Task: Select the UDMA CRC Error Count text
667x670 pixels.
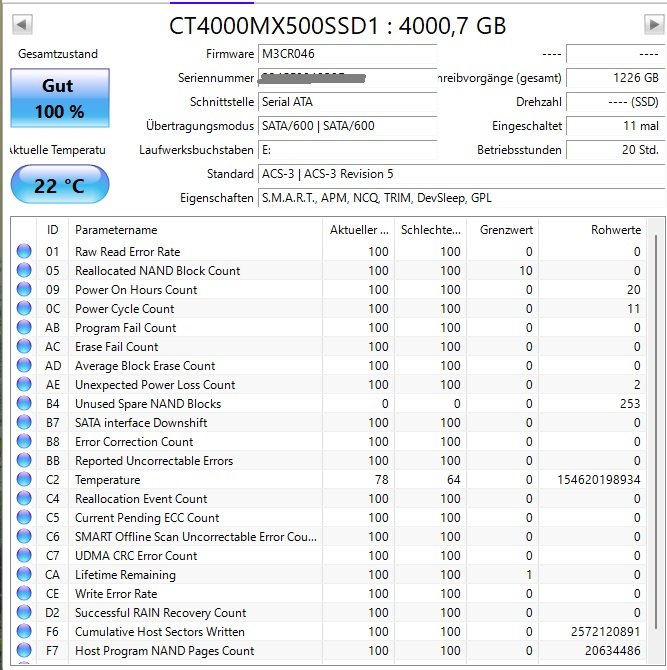Action: [x=136, y=555]
